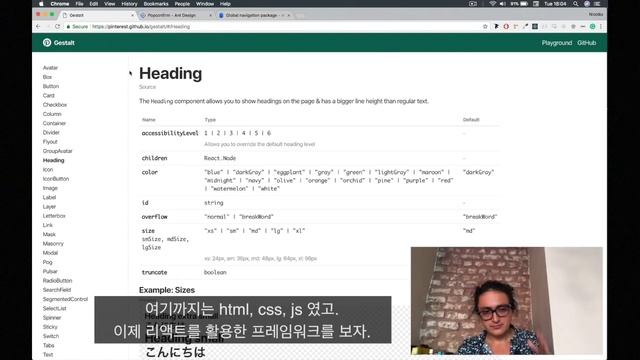Click the Wi-Fi status icon
Screen dimensions: 640x360
point(493,4)
